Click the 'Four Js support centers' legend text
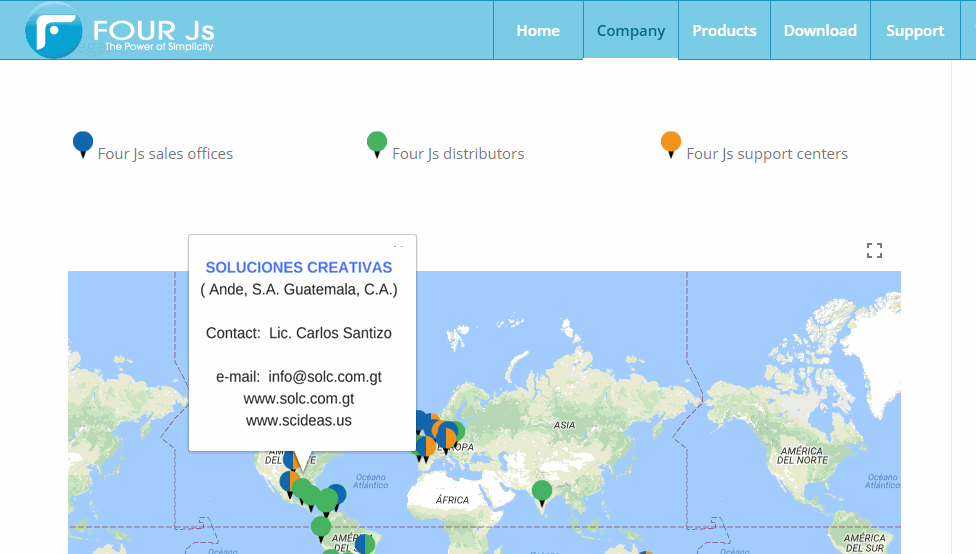Viewport: 976px width, 554px height. click(x=767, y=154)
